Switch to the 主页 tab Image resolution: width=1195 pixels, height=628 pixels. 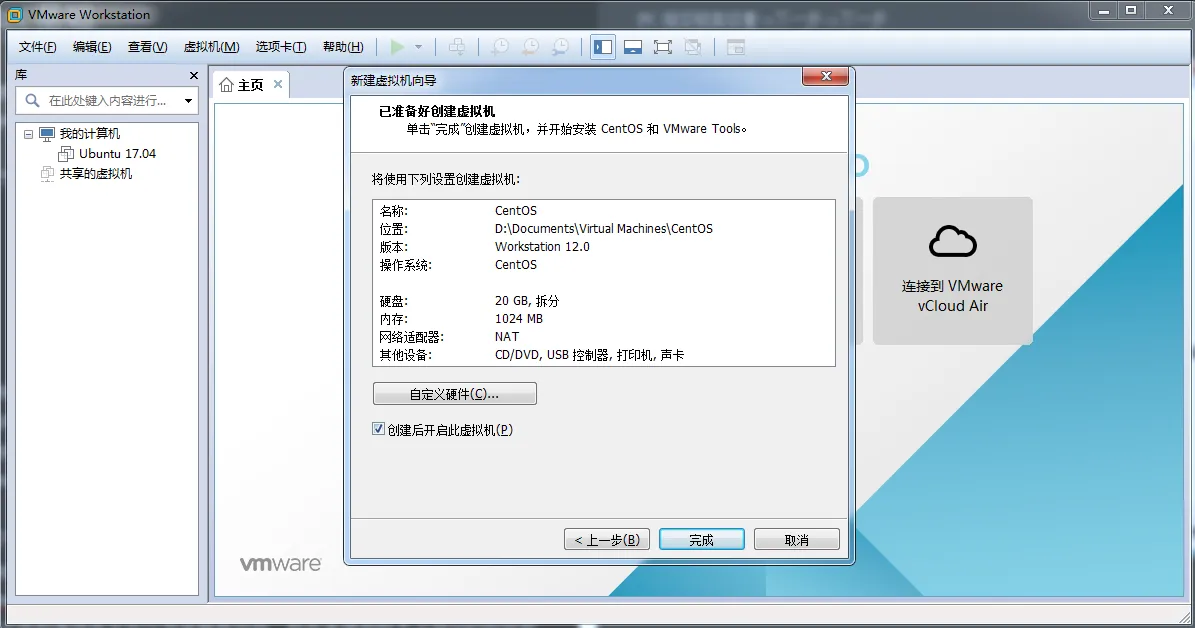point(251,85)
